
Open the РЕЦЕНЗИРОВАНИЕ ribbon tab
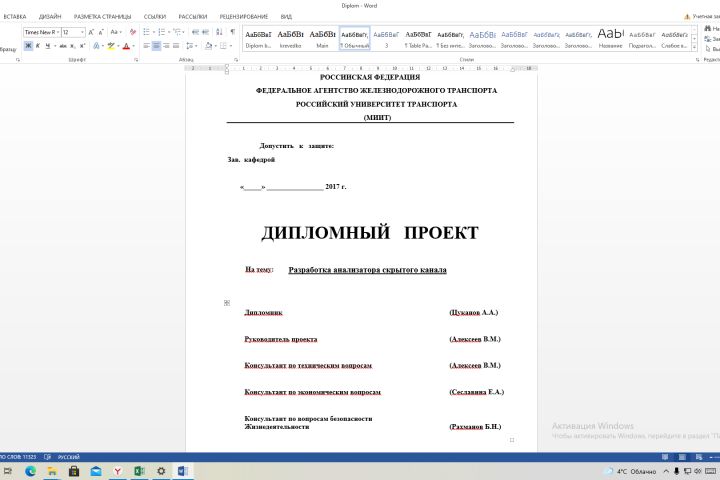coord(244,17)
